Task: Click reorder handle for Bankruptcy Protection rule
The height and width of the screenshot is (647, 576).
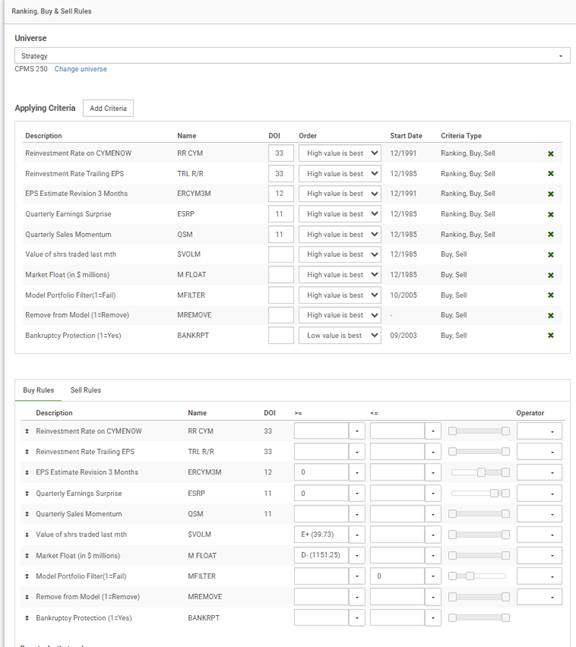Action: coord(27,618)
